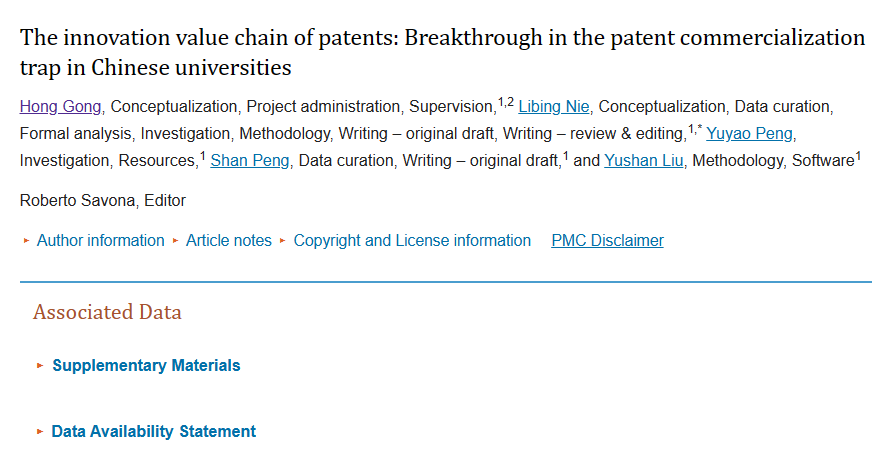Expand the Article notes section
Image resolution: width=880 pixels, height=451 pixels.
228,241
